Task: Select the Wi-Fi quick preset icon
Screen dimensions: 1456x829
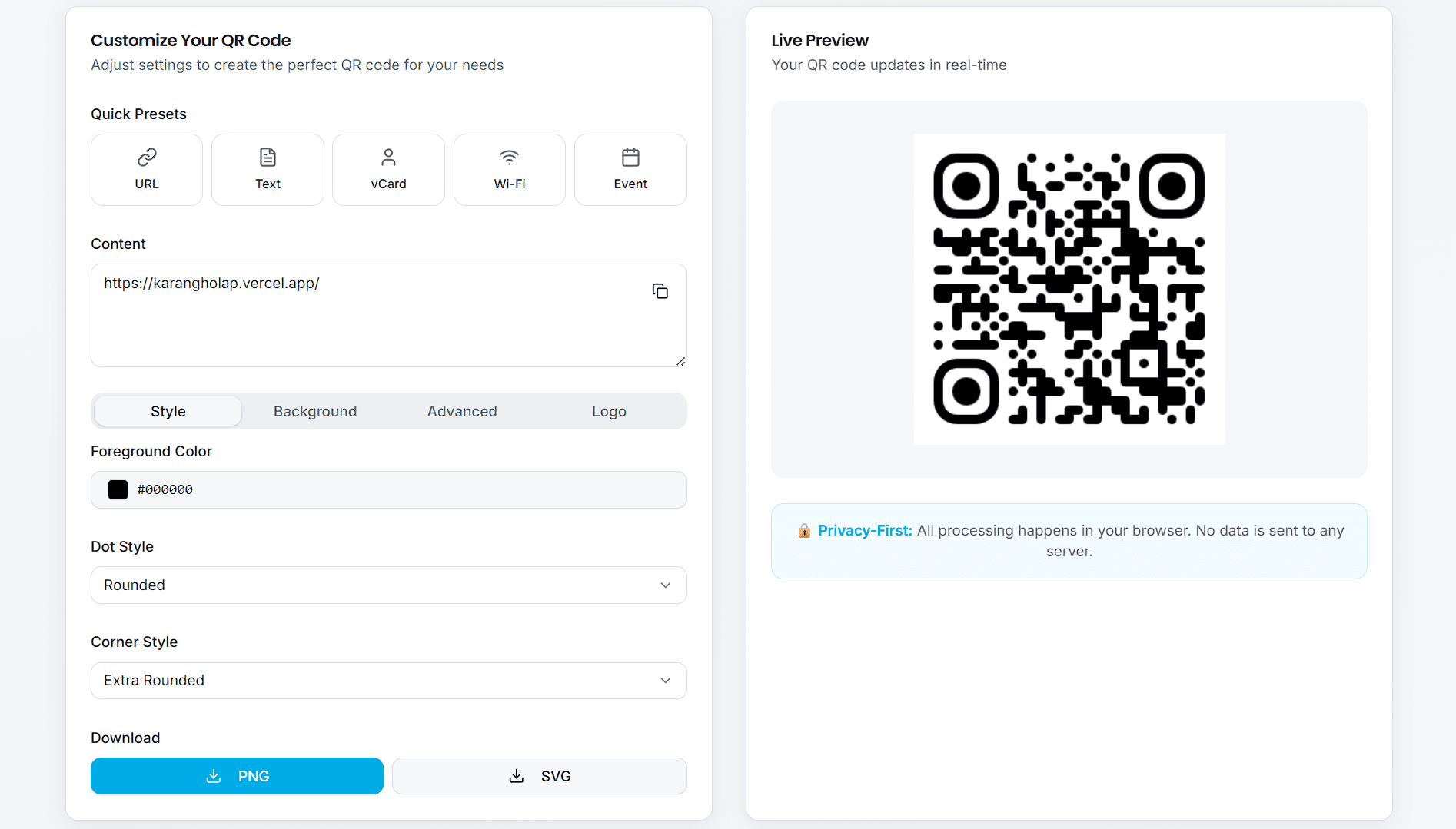Action: pos(509,157)
